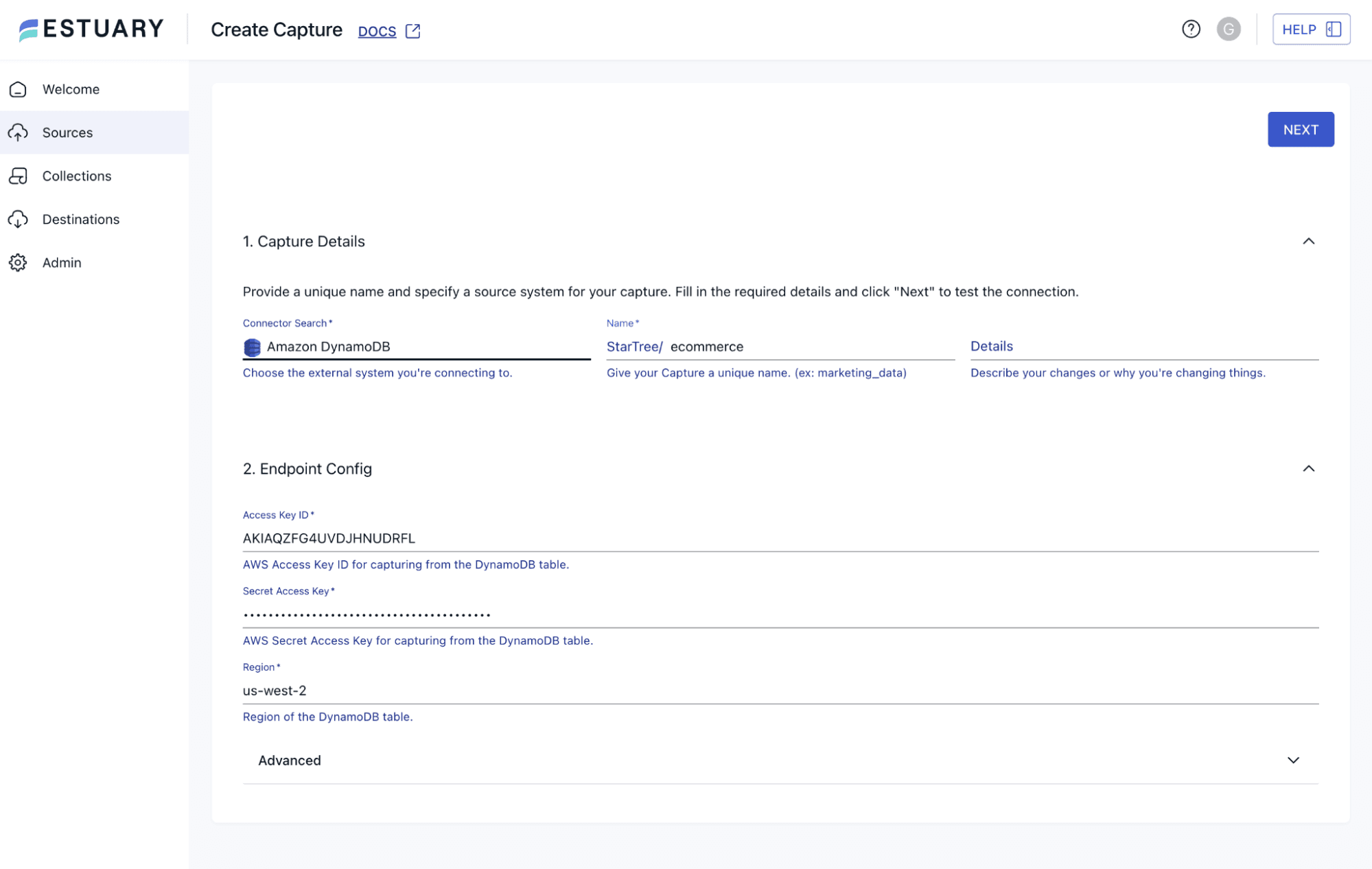Open the Sources section in sidebar
The image size is (1372, 869).
67,132
